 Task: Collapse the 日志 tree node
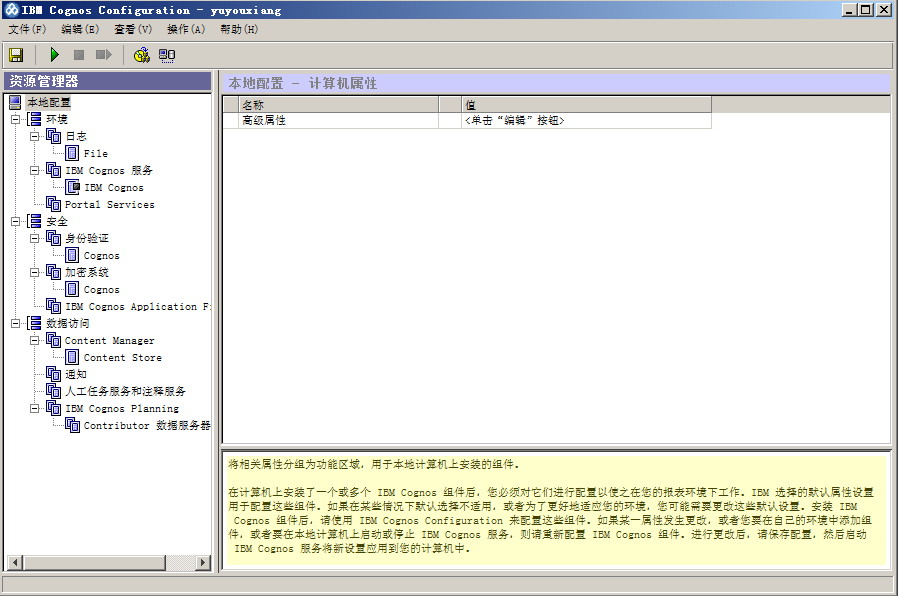(x=34, y=136)
